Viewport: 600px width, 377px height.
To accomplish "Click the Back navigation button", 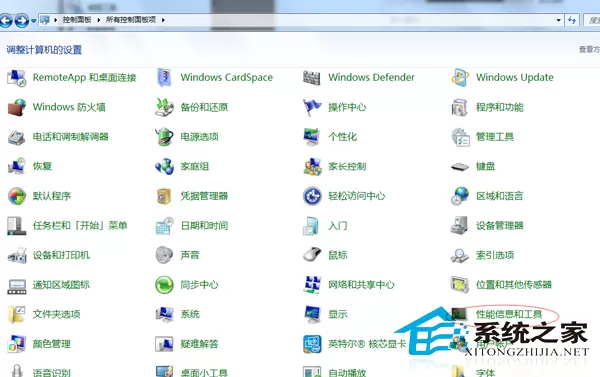I will point(6,20).
